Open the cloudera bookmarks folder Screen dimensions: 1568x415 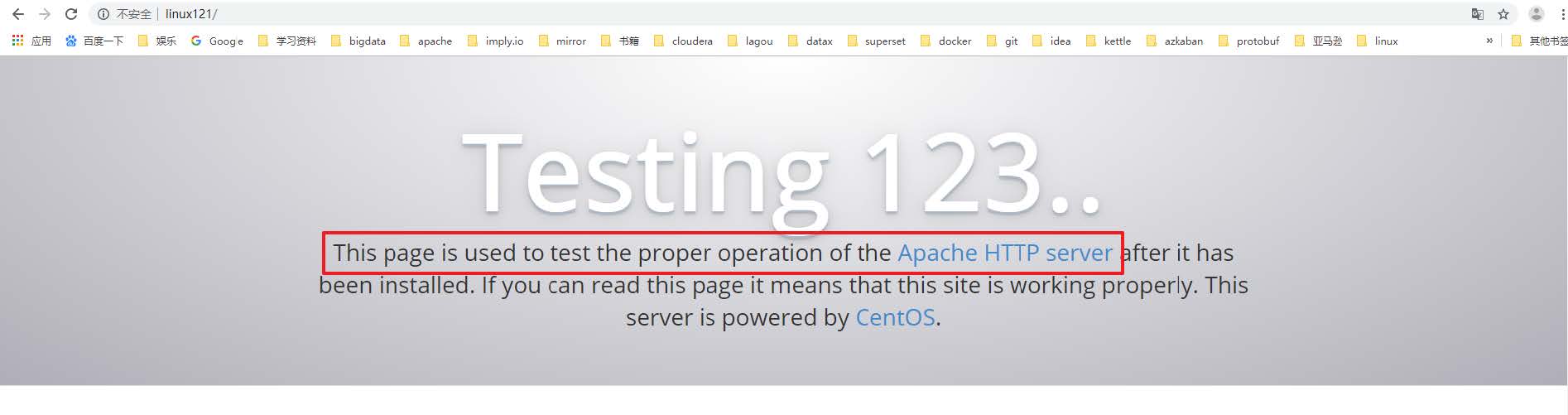tap(683, 41)
